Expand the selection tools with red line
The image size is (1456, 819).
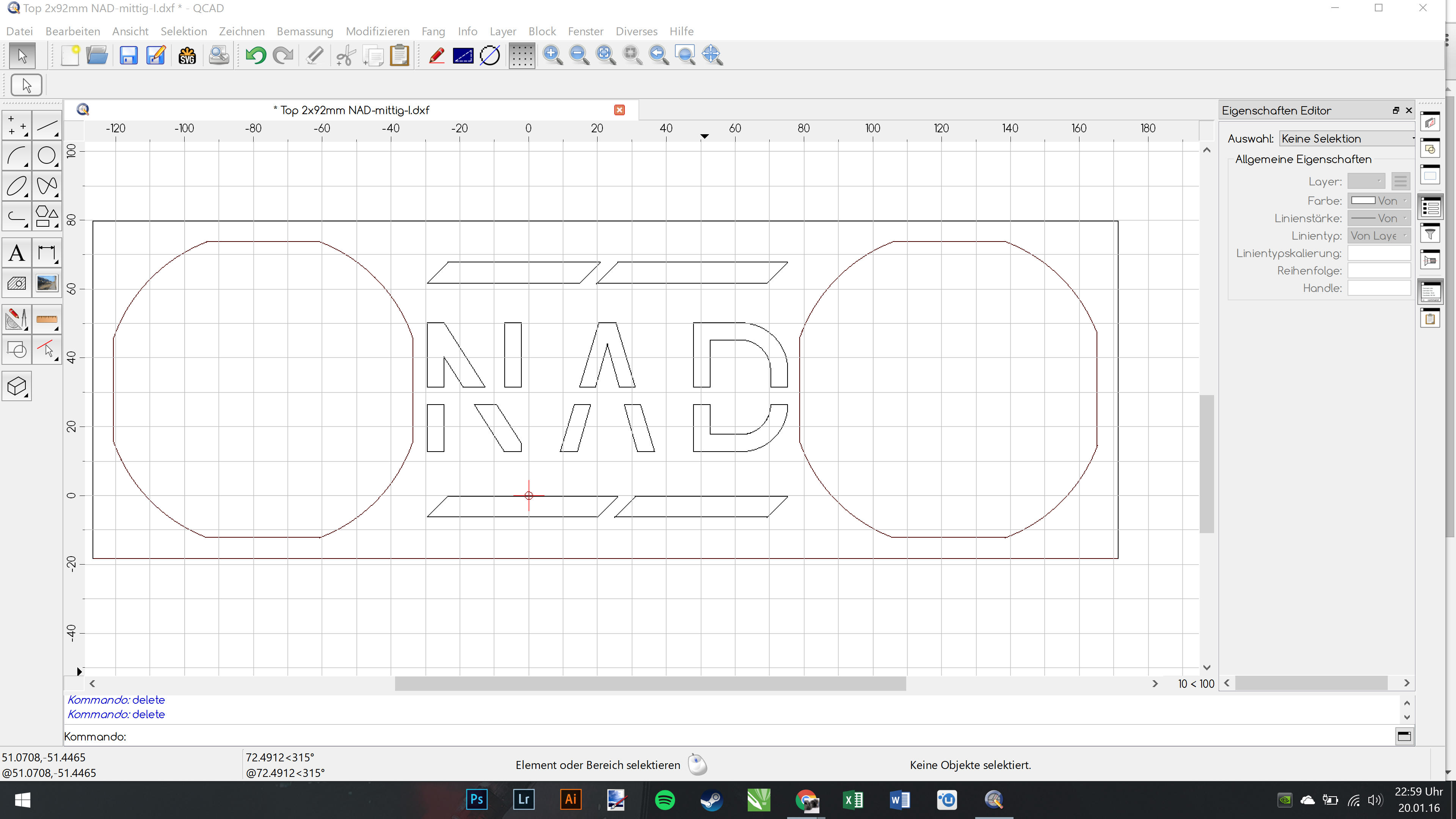pos(47,350)
